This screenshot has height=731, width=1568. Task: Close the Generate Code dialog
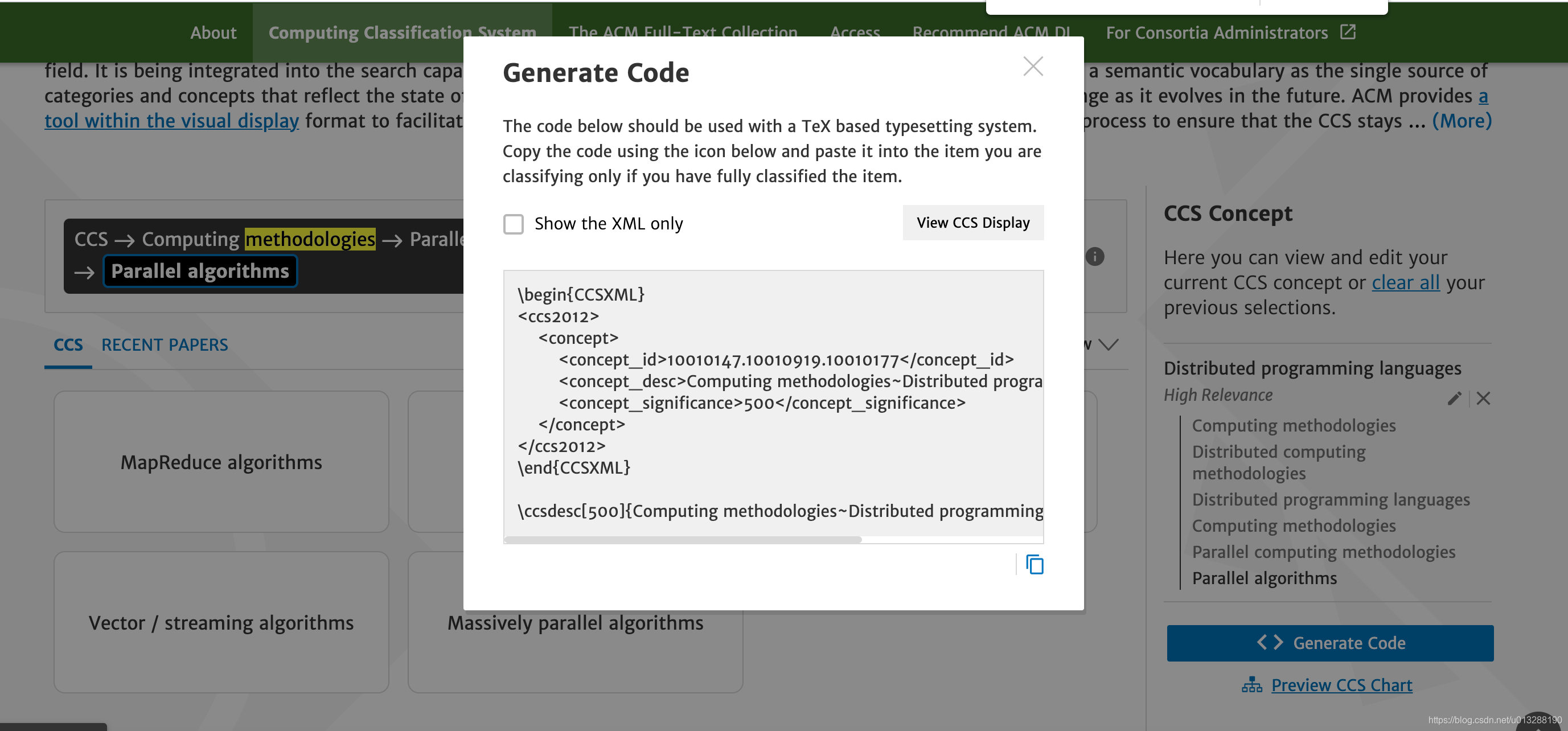[x=1033, y=67]
